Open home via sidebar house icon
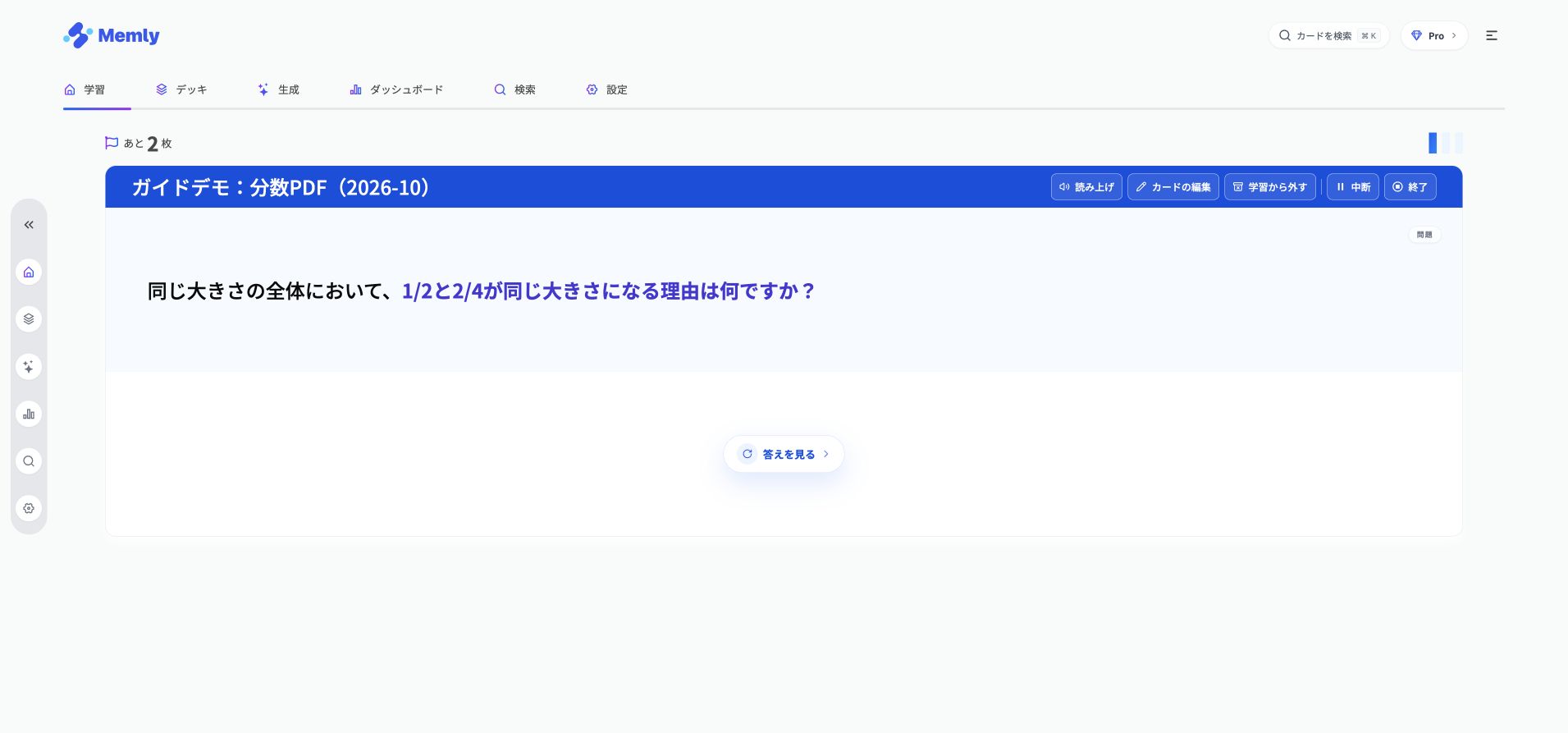Viewport: 1568px width, 733px height. pyautogui.click(x=29, y=273)
